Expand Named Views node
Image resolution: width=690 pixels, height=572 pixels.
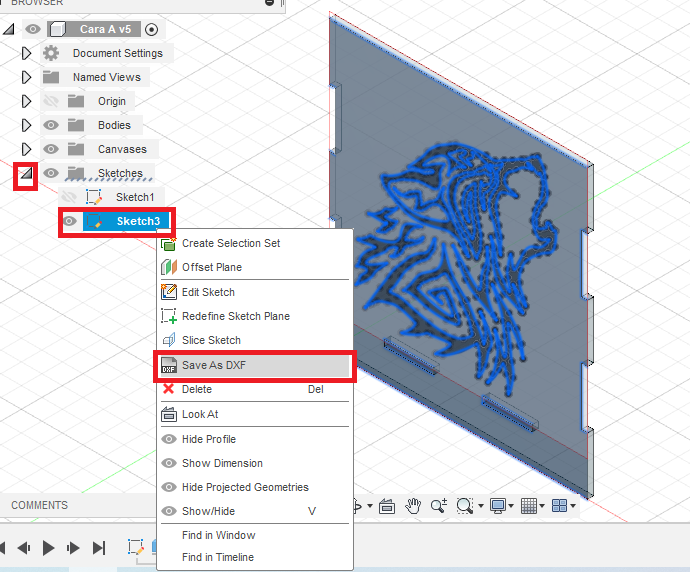26,77
